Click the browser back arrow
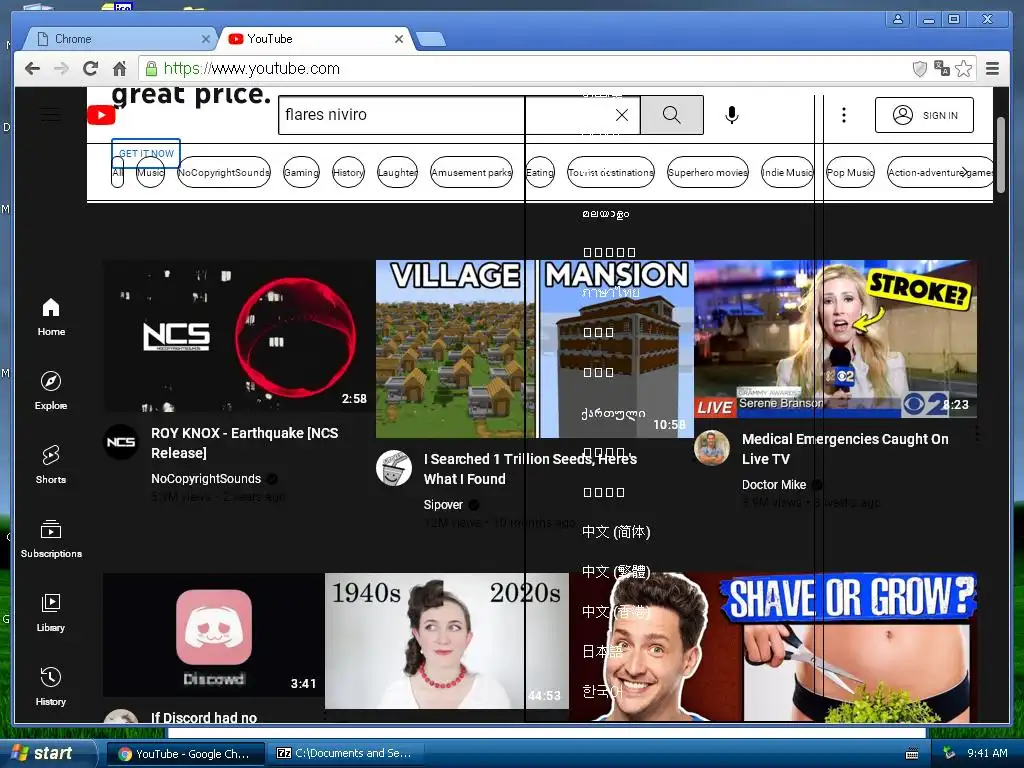Image resolution: width=1024 pixels, height=768 pixels. (x=32, y=69)
